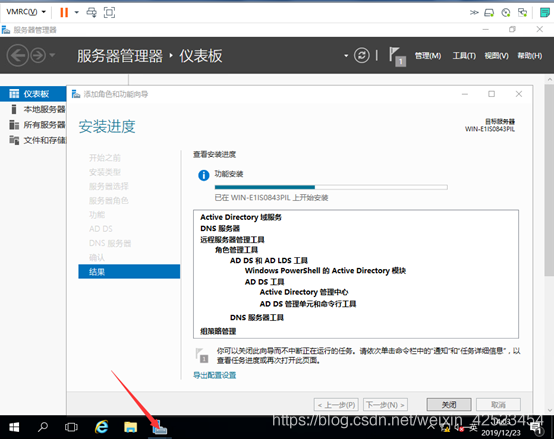Click the DNS 服务器 entry in list

pyautogui.click(x=220, y=229)
